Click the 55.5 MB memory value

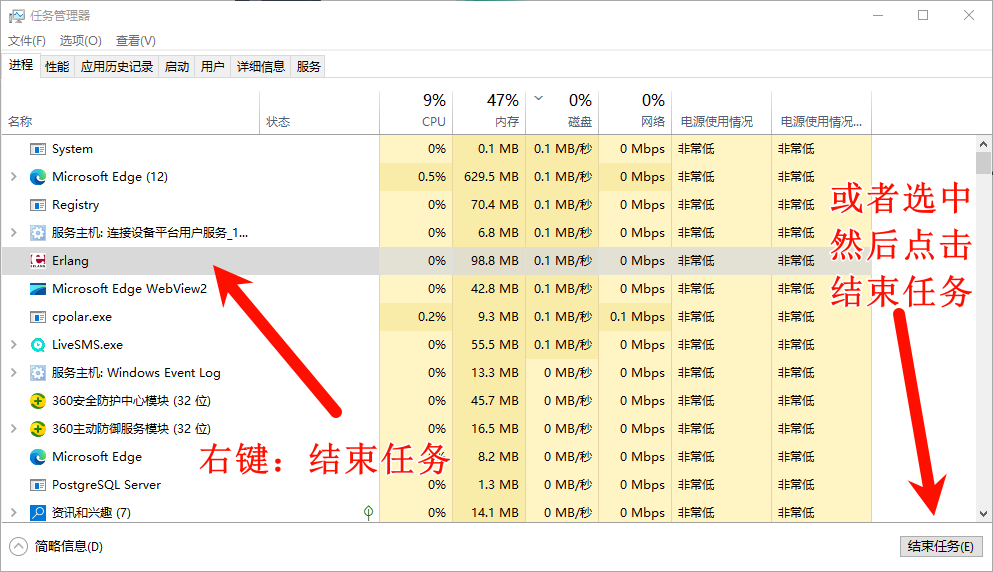pos(495,345)
